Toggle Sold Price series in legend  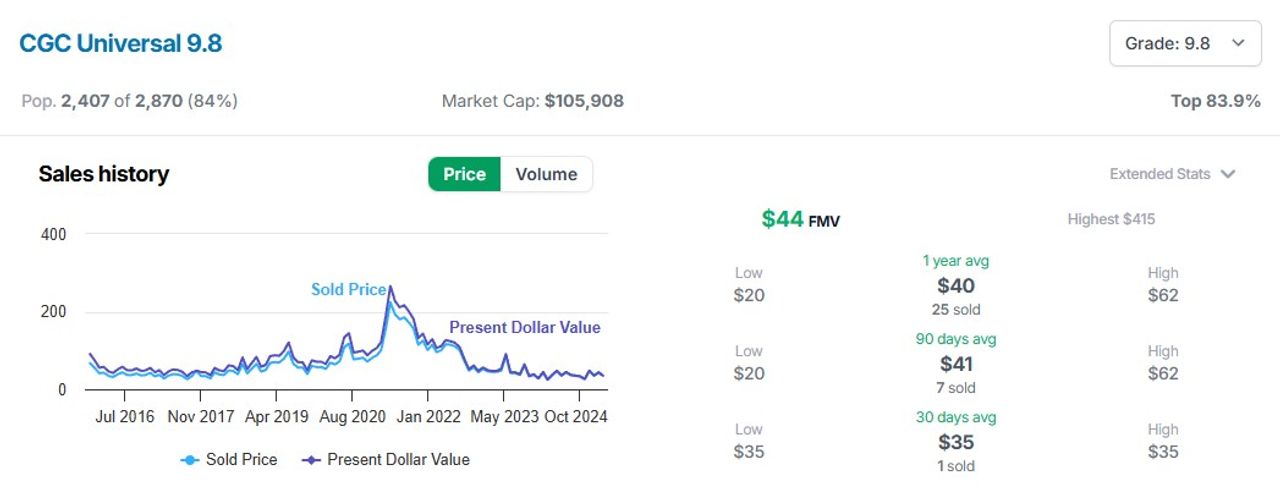(x=229, y=460)
